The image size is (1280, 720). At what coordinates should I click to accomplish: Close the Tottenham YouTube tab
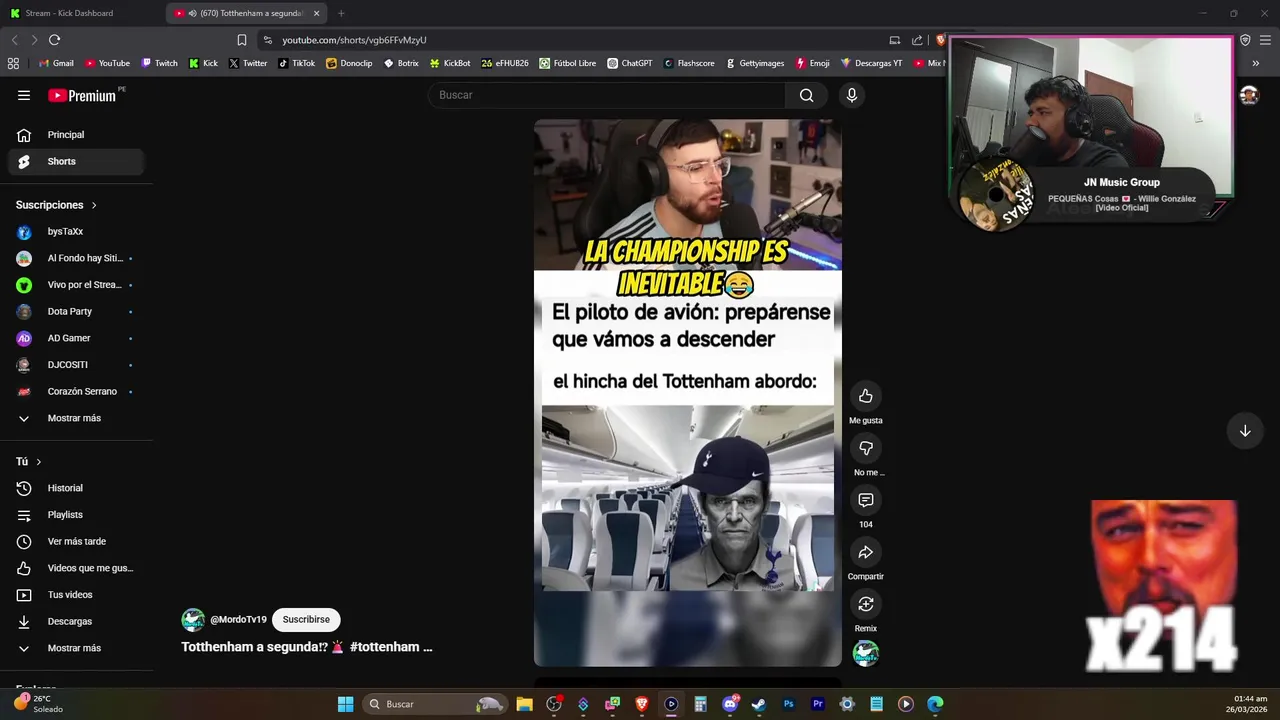pos(316,13)
